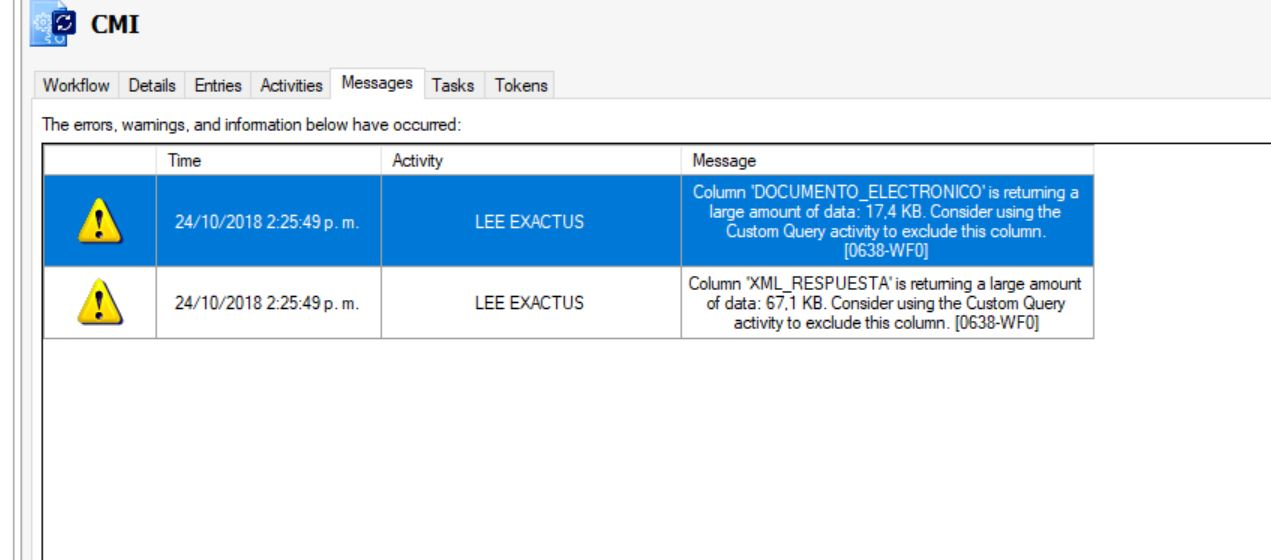Click the blank icon column header
The width and height of the screenshot is (1271, 560).
100,160
